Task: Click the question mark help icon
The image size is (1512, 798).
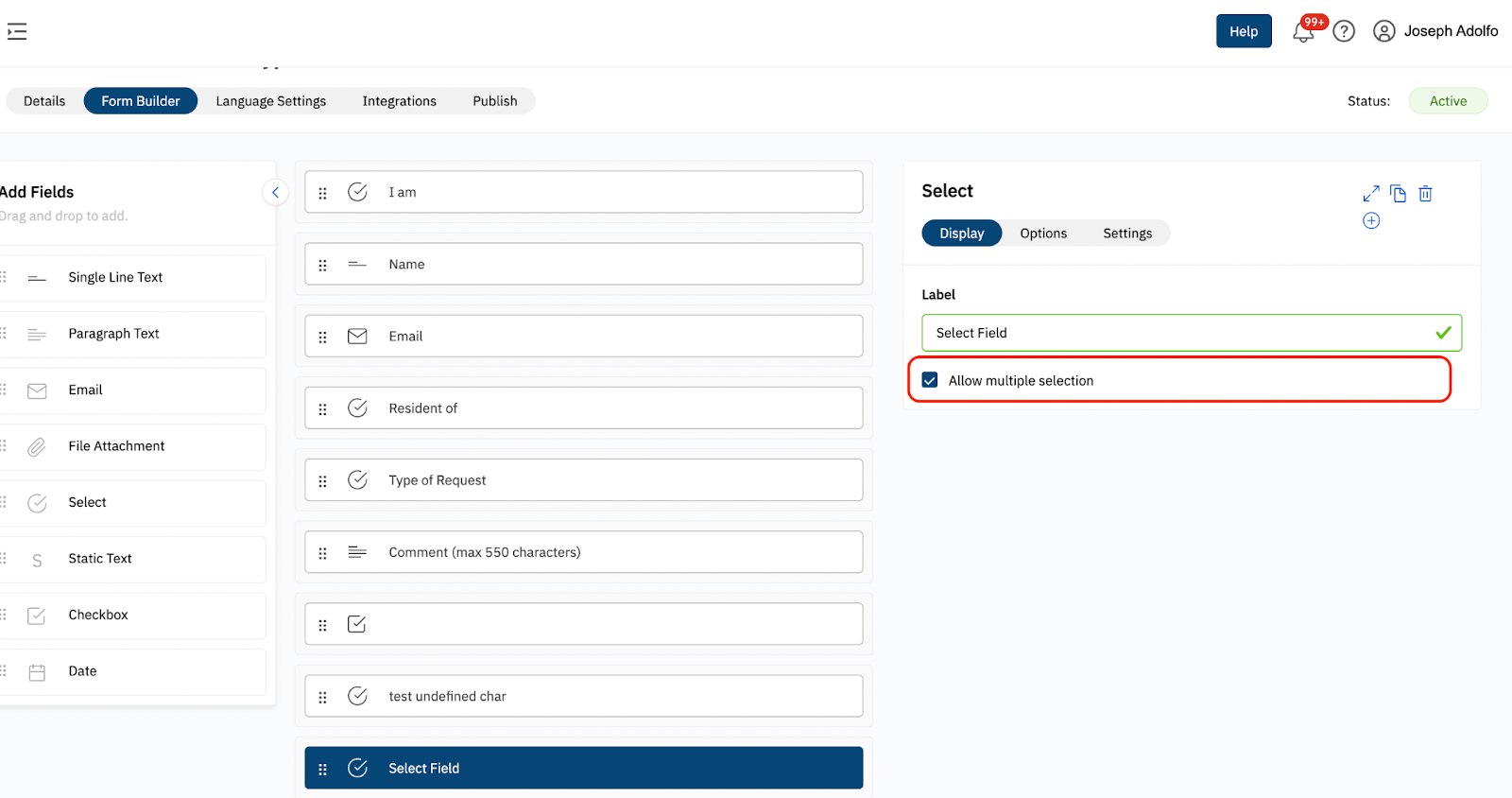Action: click(1344, 31)
